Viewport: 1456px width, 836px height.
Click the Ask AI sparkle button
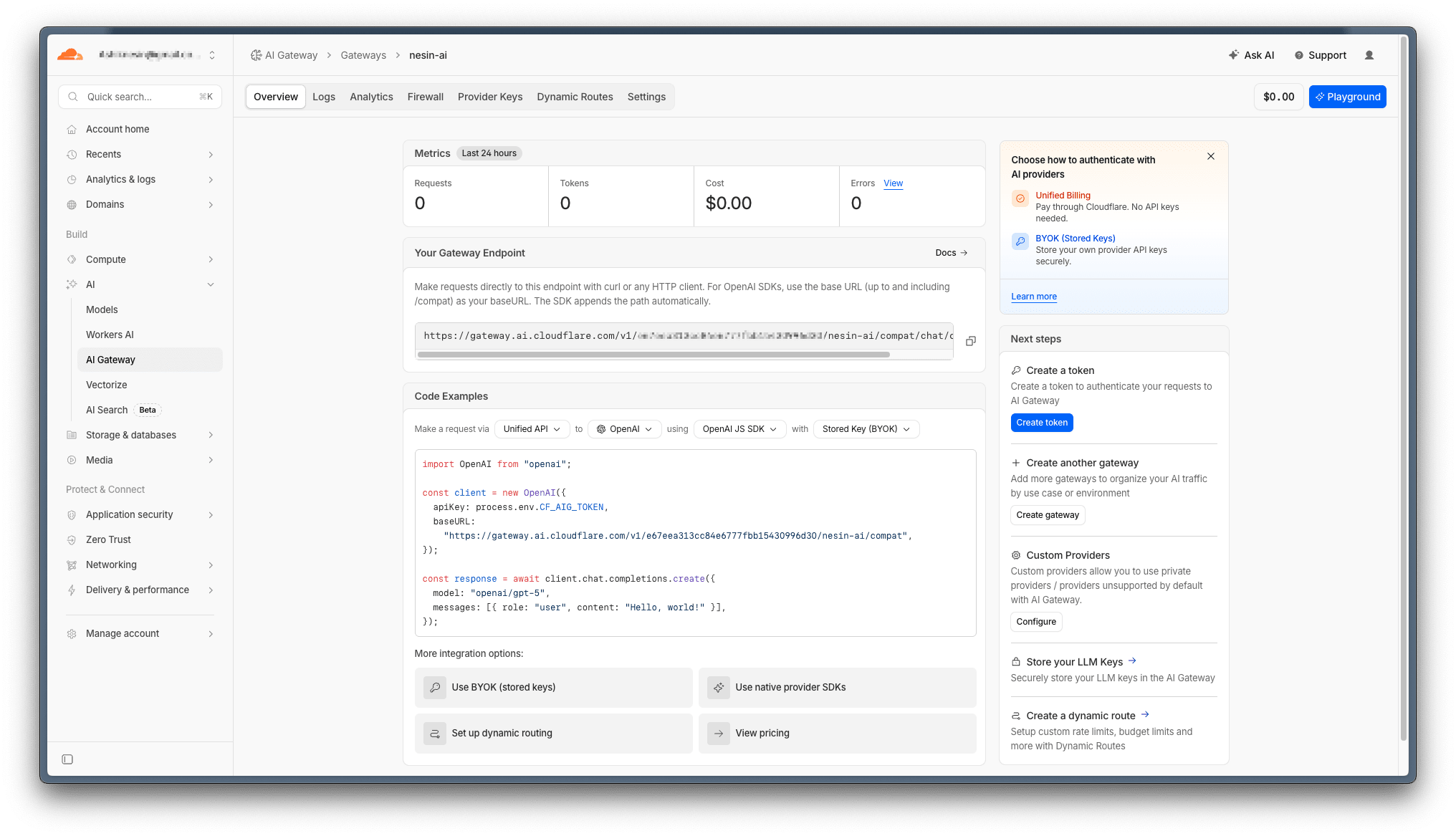click(x=1251, y=55)
